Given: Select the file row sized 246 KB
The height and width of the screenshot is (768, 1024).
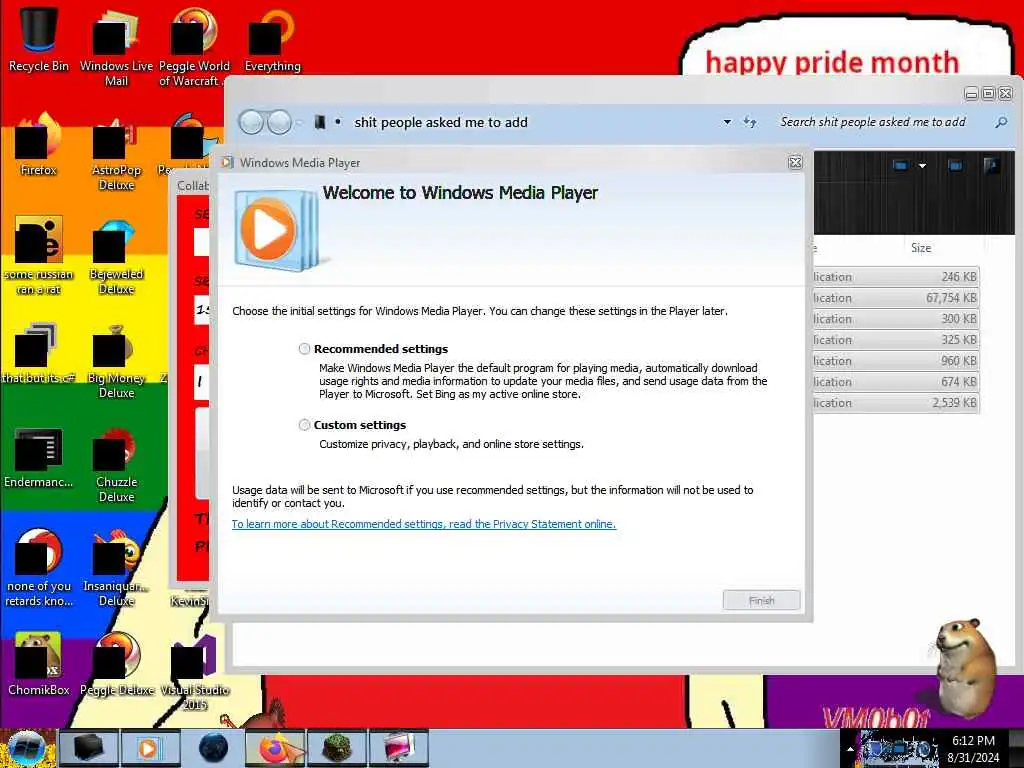Looking at the screenshot, I should tap(895, 277).
